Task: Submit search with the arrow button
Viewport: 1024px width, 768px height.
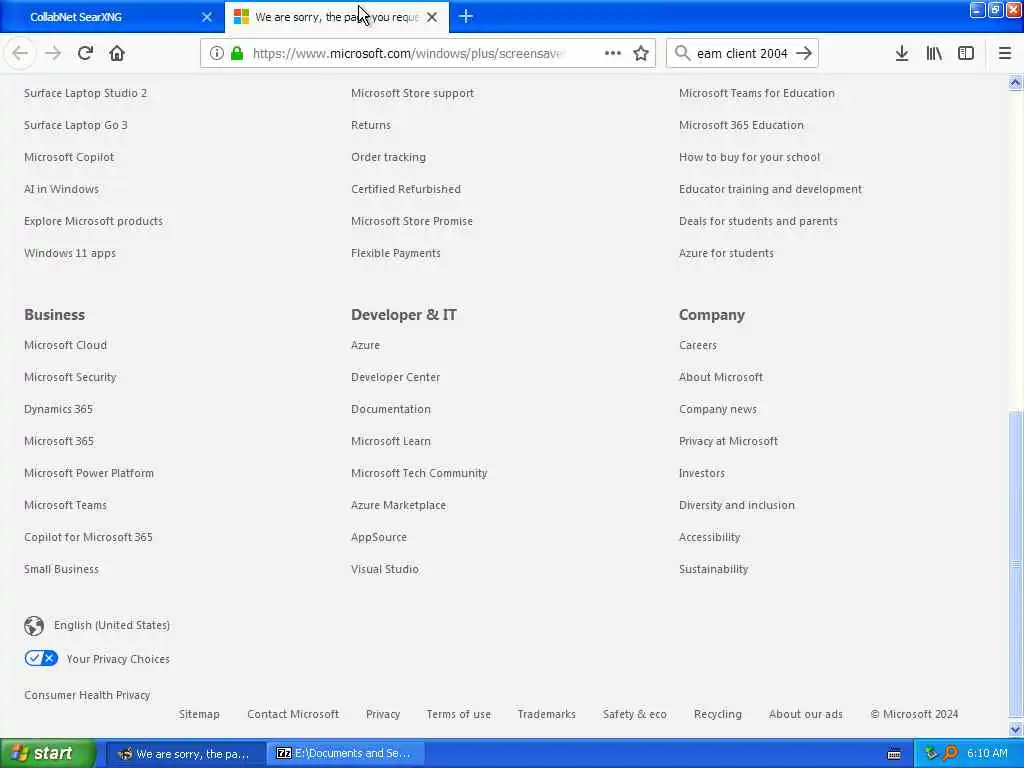Action: (804, 54)
